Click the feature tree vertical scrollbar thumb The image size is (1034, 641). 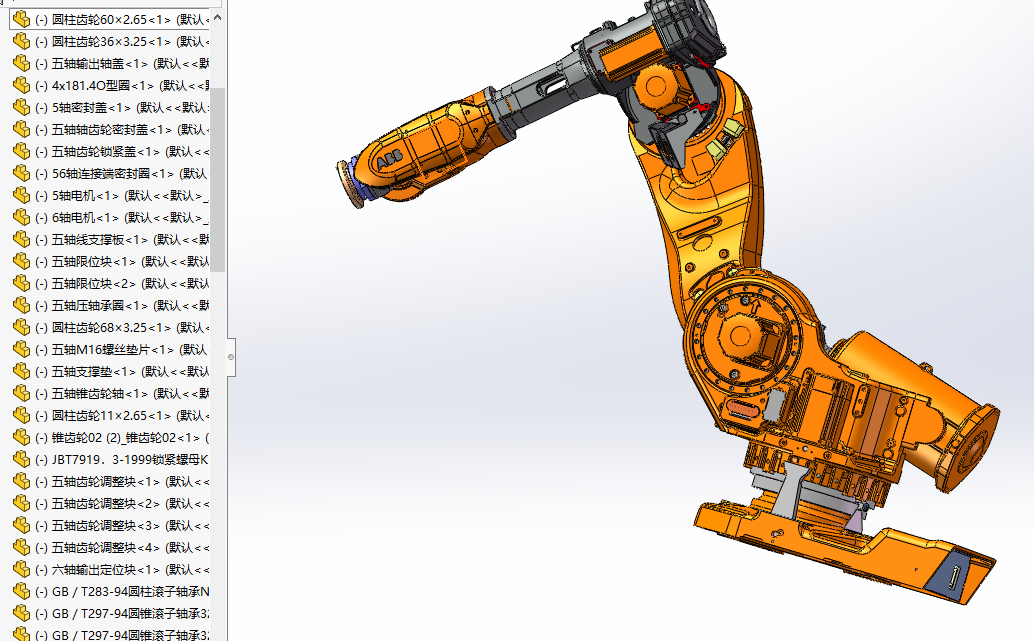(218, 179)
